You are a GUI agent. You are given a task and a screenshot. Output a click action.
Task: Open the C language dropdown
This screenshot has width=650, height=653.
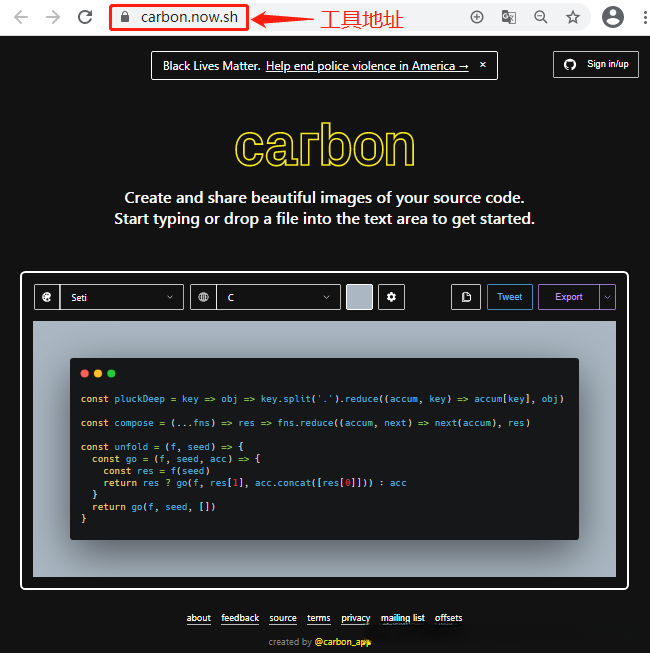point(279,297)
